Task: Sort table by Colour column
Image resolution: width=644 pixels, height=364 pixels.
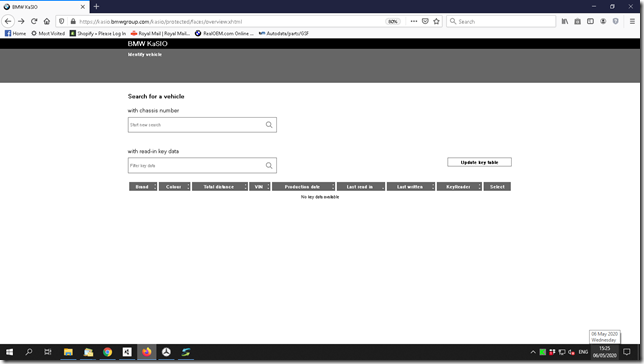Action: point(175,187)
